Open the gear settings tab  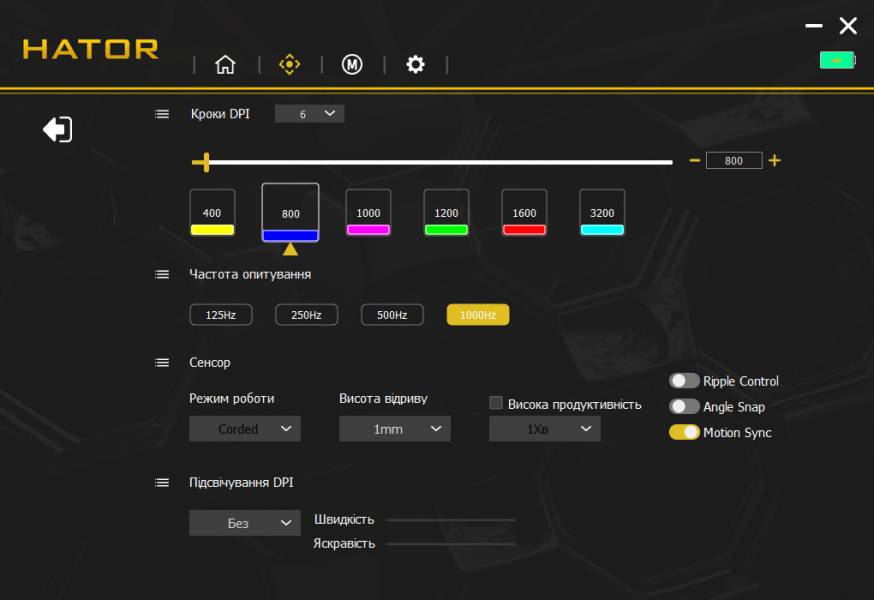click(415, 65)
